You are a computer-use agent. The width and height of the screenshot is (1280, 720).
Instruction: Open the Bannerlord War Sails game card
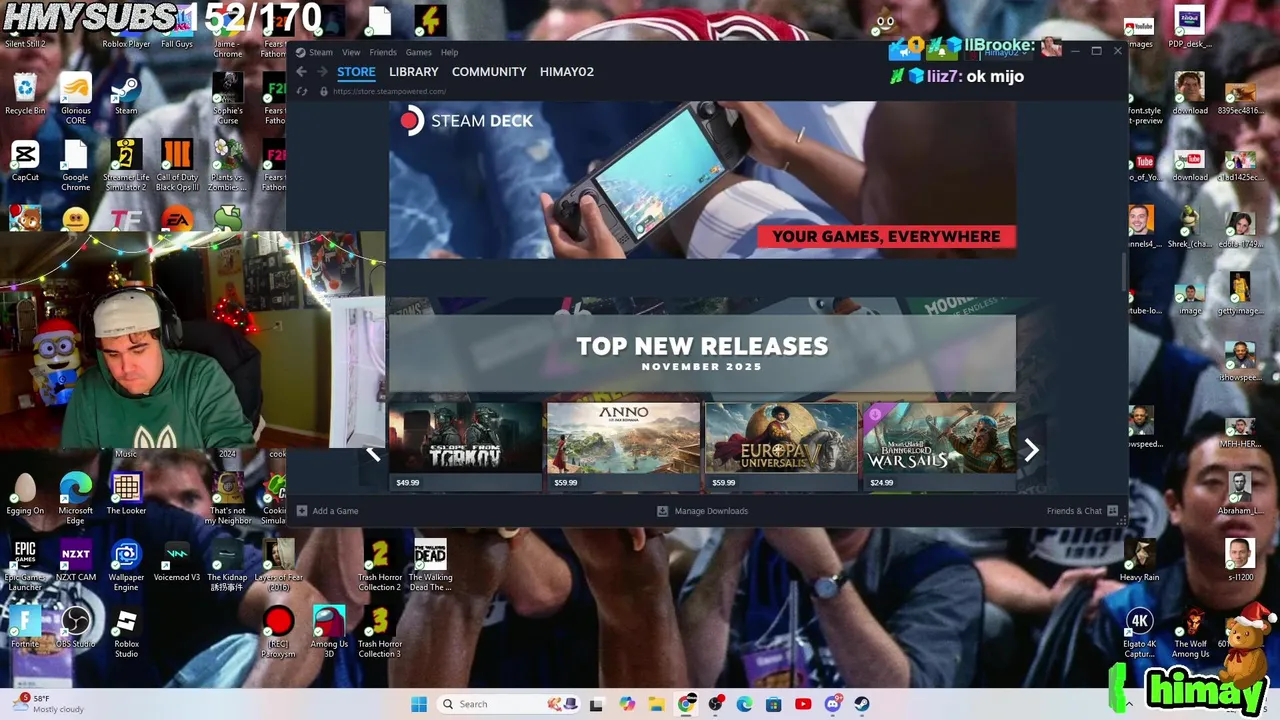939,447
